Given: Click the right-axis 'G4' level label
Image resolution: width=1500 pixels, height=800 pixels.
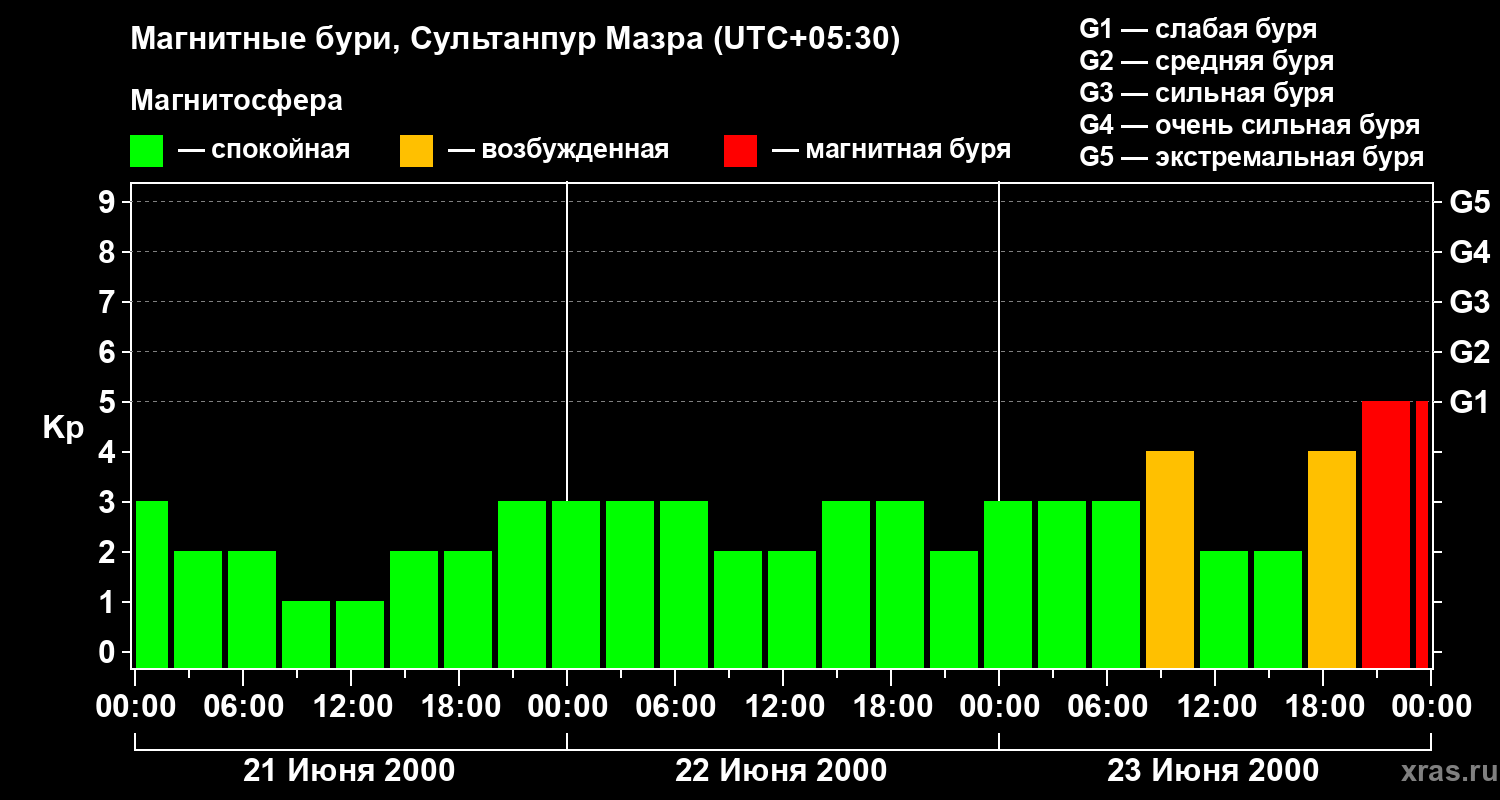Looking at the screenshot, I should [x=1469, y=252].
